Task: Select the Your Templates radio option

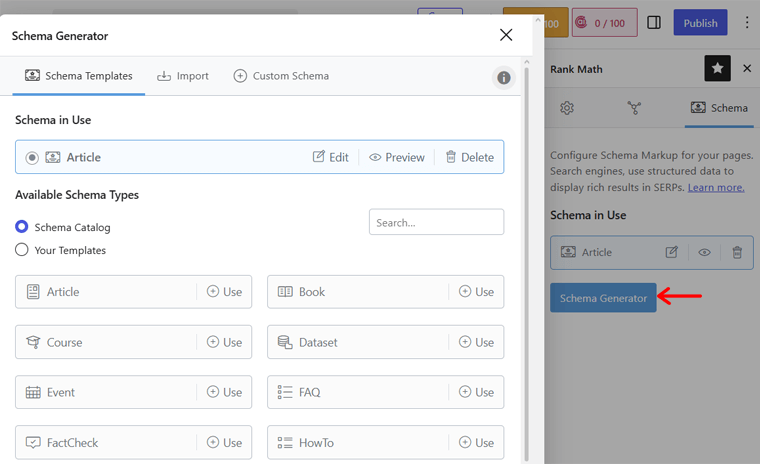Action: [x=22, y=250]
